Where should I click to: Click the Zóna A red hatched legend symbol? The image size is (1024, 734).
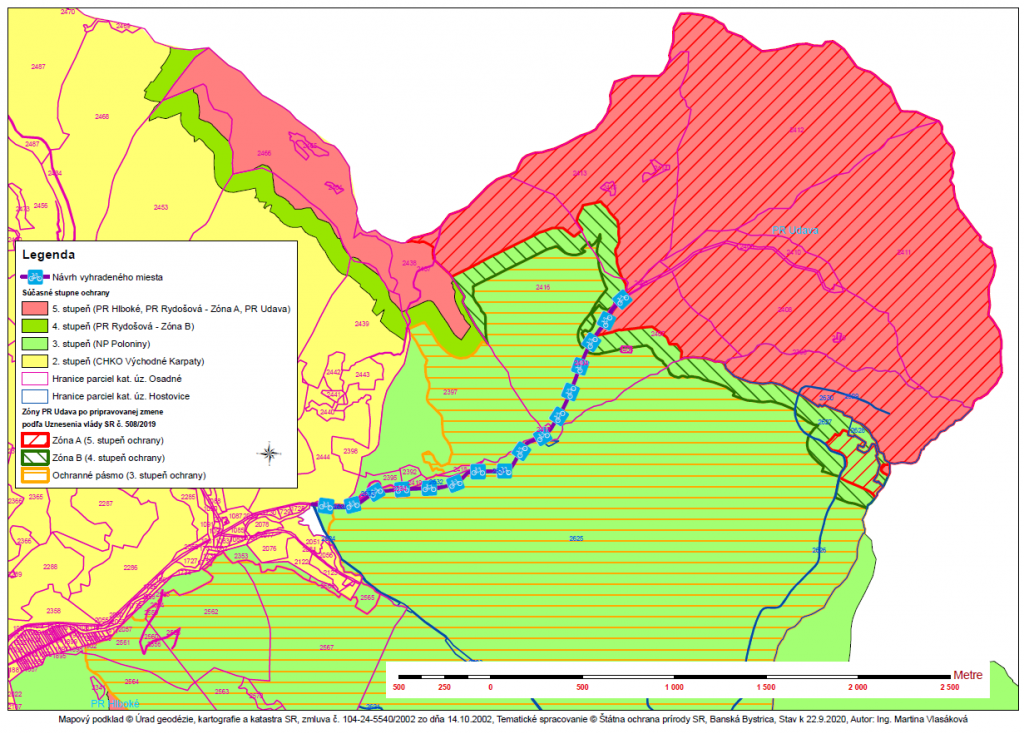pyautogui.click(x=34, y=440)
